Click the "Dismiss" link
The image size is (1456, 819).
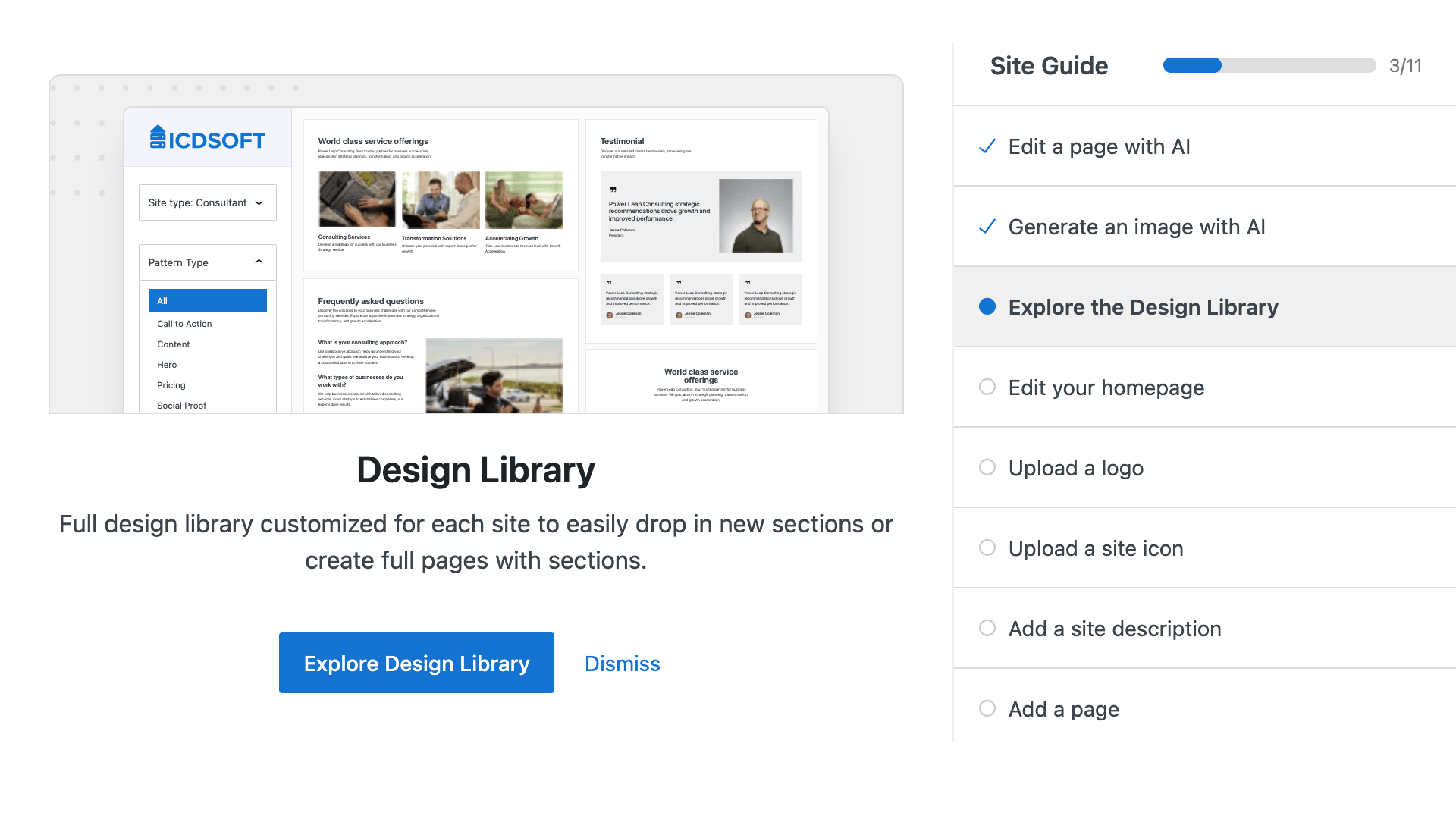point(622,663)
